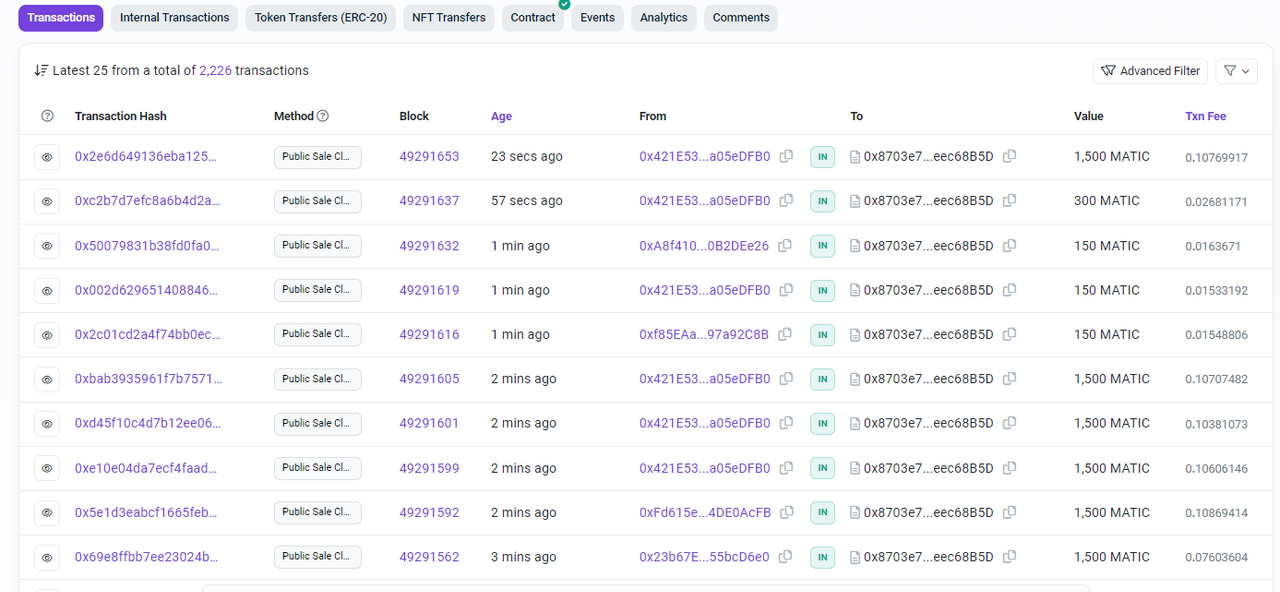Preview transaction 0x2e6d649136eba125 with eye icon

(x=47, y=157)
